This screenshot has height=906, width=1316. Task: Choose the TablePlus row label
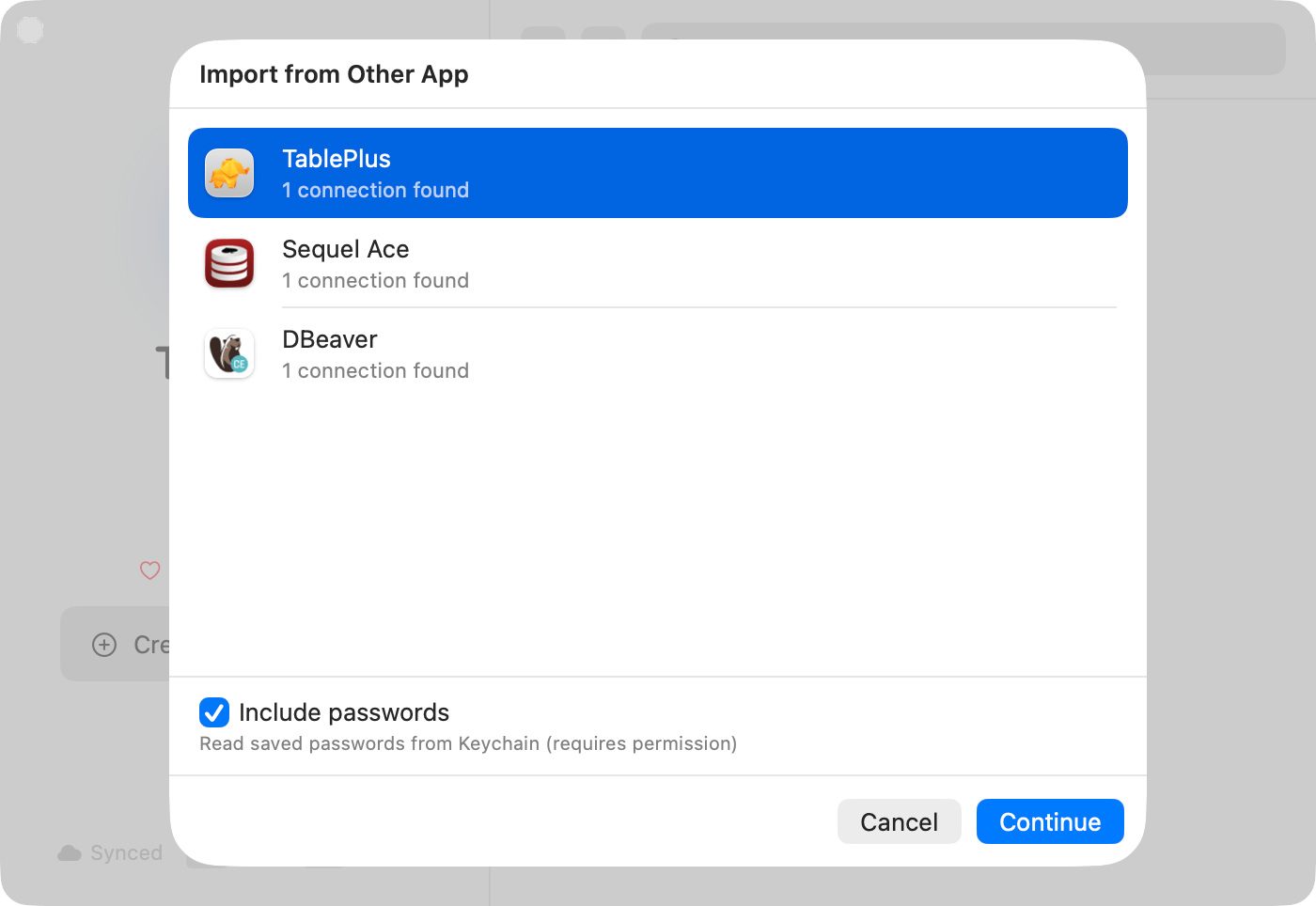[337, 159]
